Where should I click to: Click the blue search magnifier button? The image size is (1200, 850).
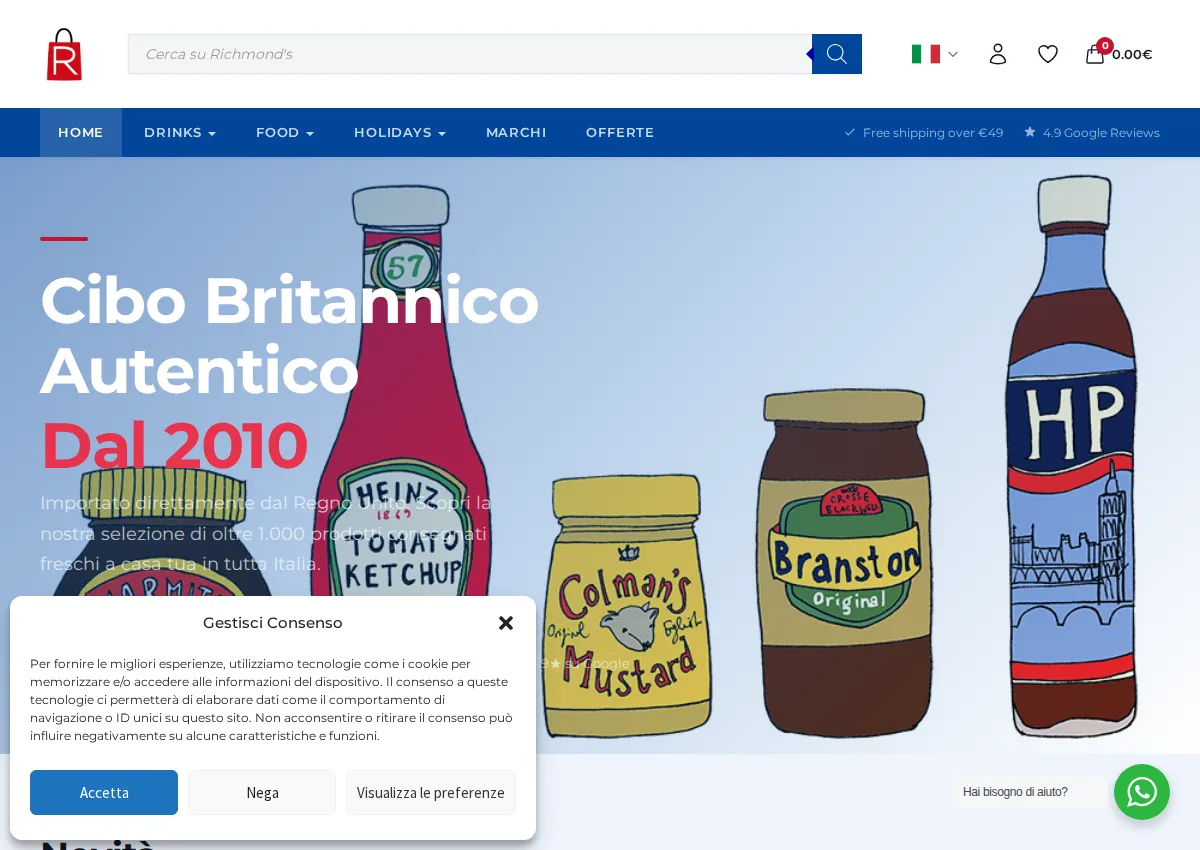click(x=837, y=54)
